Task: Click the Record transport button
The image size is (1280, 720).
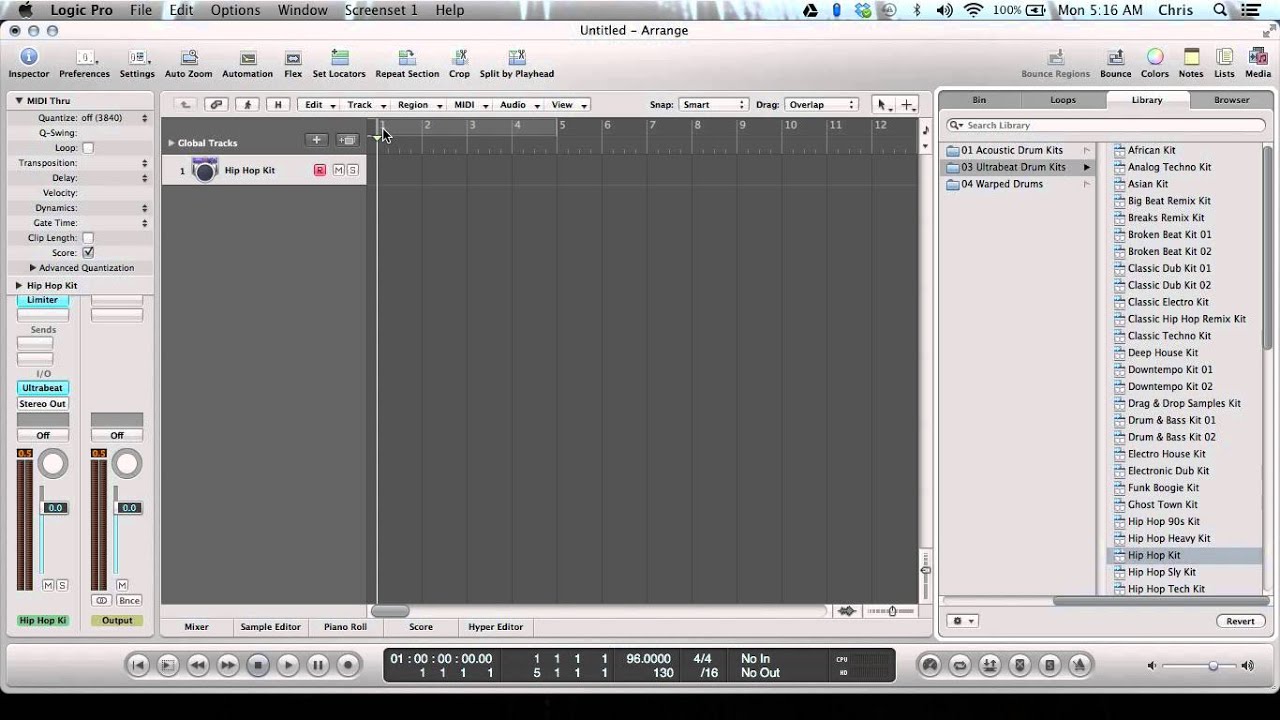Action: click(x=348, y=665)
